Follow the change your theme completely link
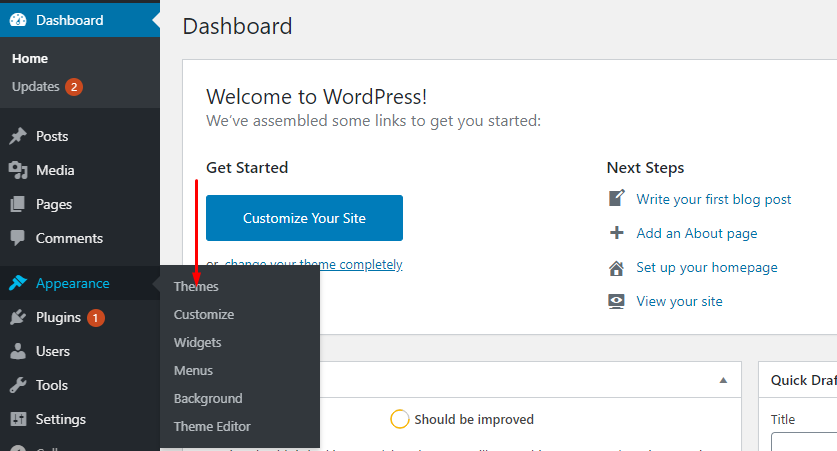 pos(314,264)
